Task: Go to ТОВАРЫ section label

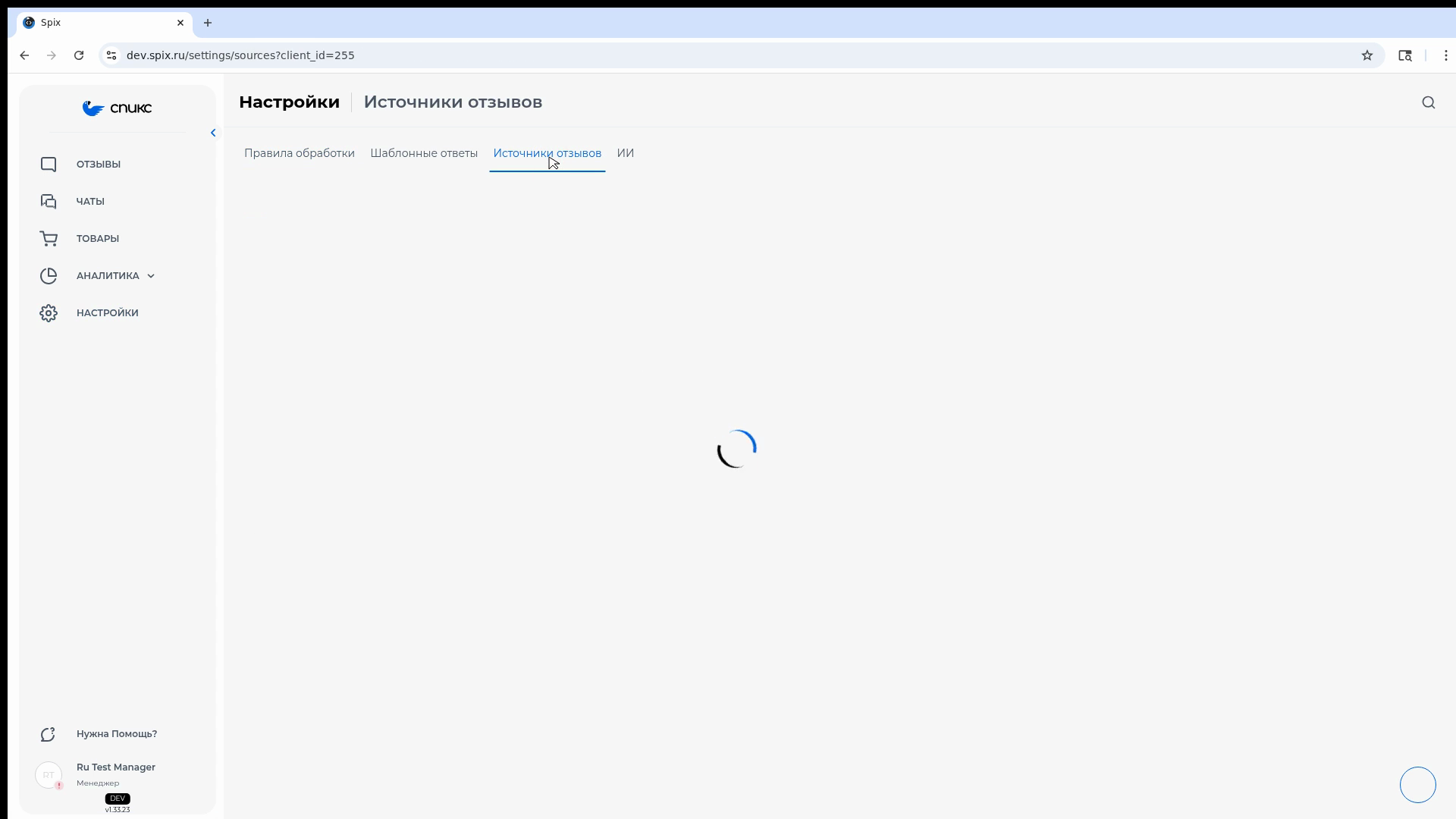Action: (98, 239)
